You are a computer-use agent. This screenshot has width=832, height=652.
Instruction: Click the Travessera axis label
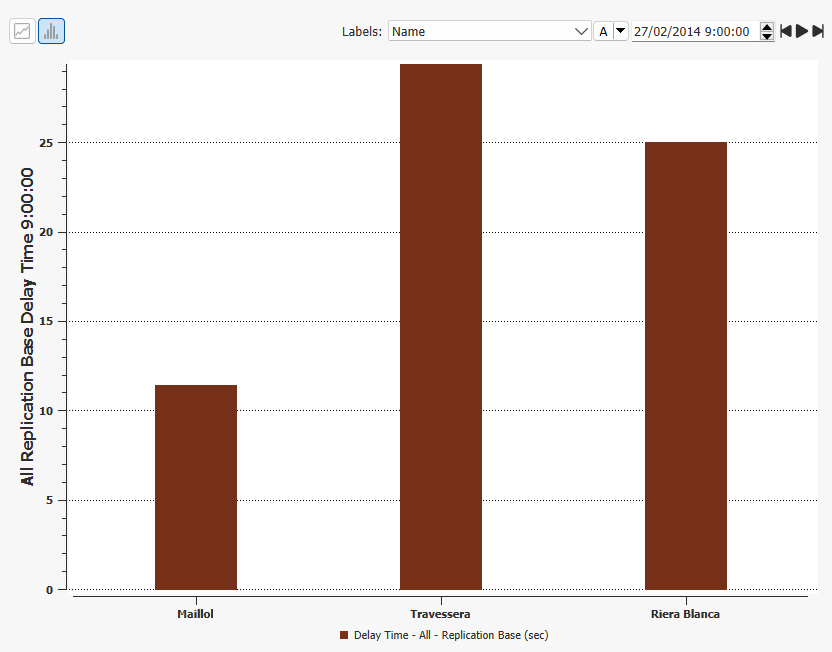[x=440, y=614]
